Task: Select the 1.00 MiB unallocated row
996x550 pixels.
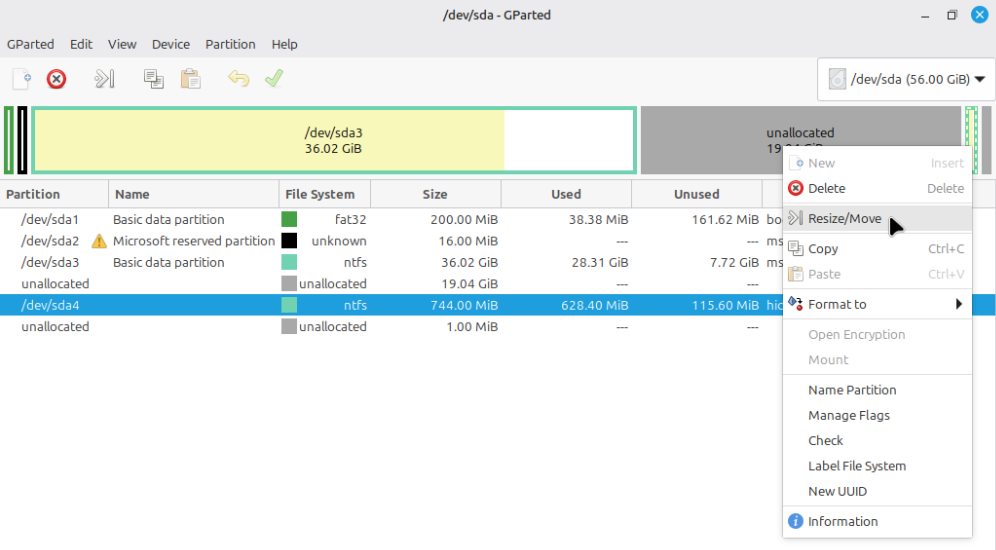Action: [x=391, y=326]
